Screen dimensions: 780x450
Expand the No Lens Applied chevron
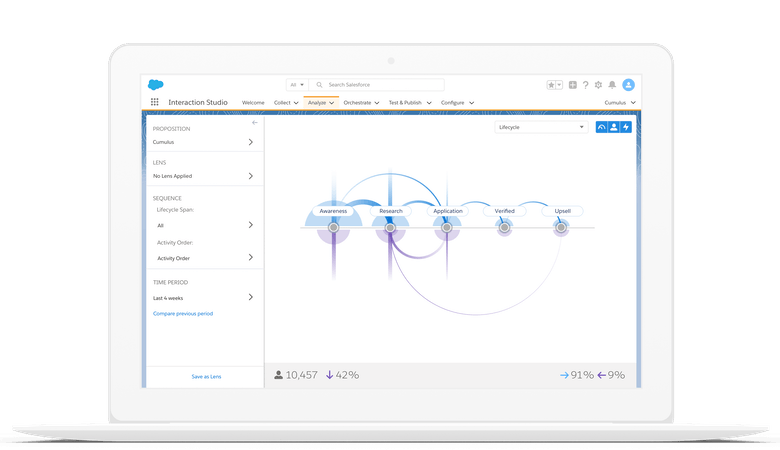pyautogui.click(x=251, y=176)
